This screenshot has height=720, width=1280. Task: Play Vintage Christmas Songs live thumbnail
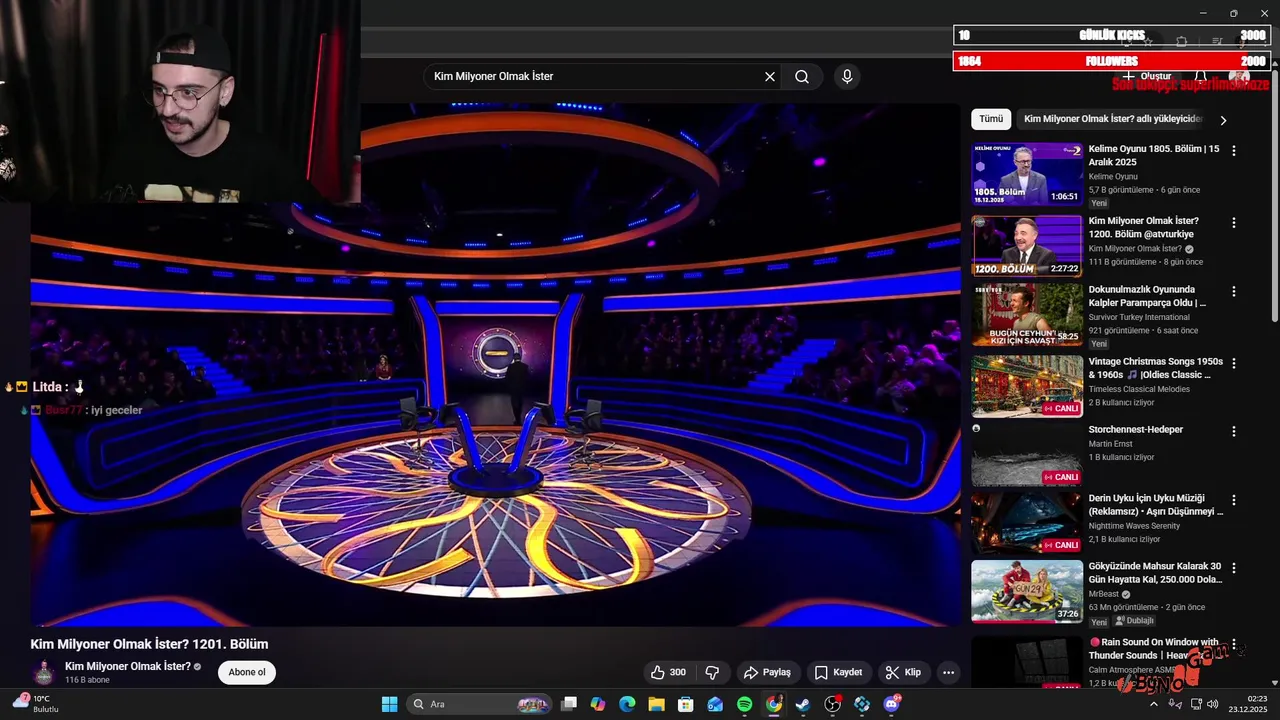coord(1026,386)
